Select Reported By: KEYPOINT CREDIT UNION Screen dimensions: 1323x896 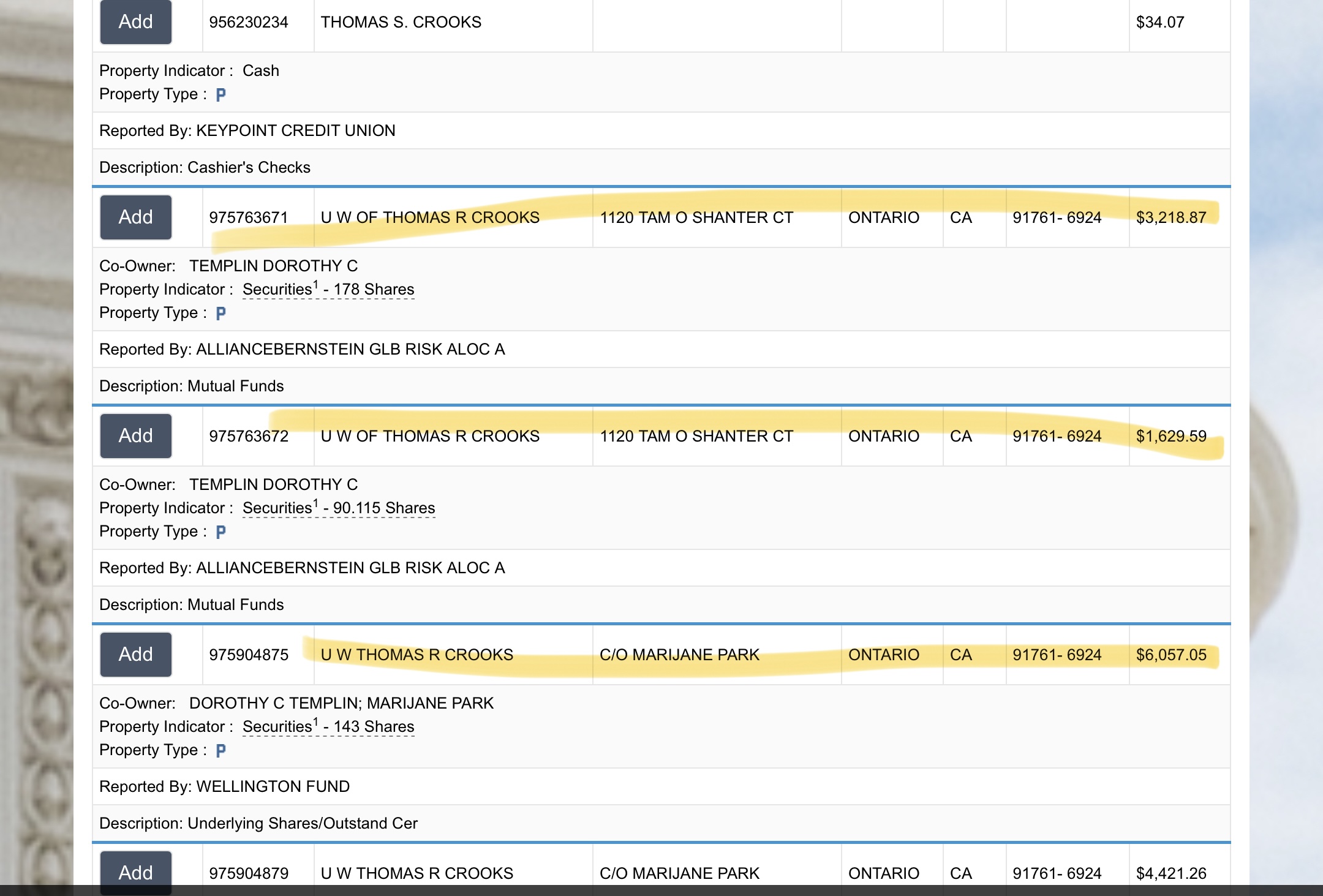click(x=247, y=131)
